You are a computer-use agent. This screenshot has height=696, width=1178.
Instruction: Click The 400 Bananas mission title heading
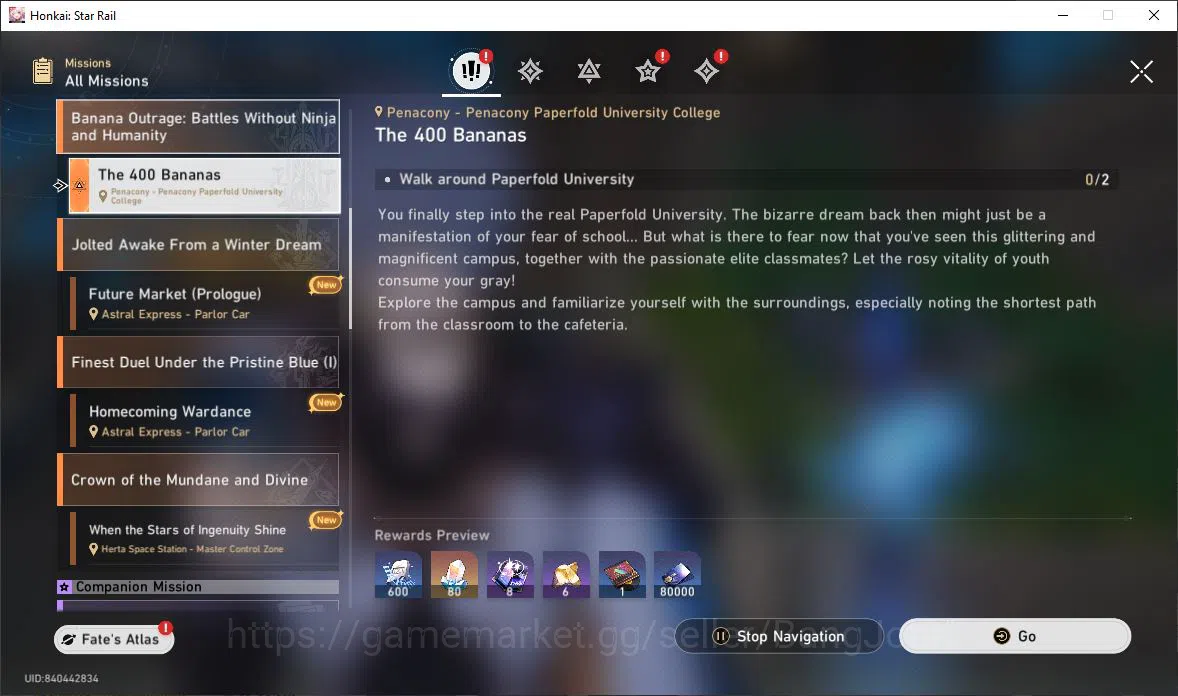pos(451,135)
